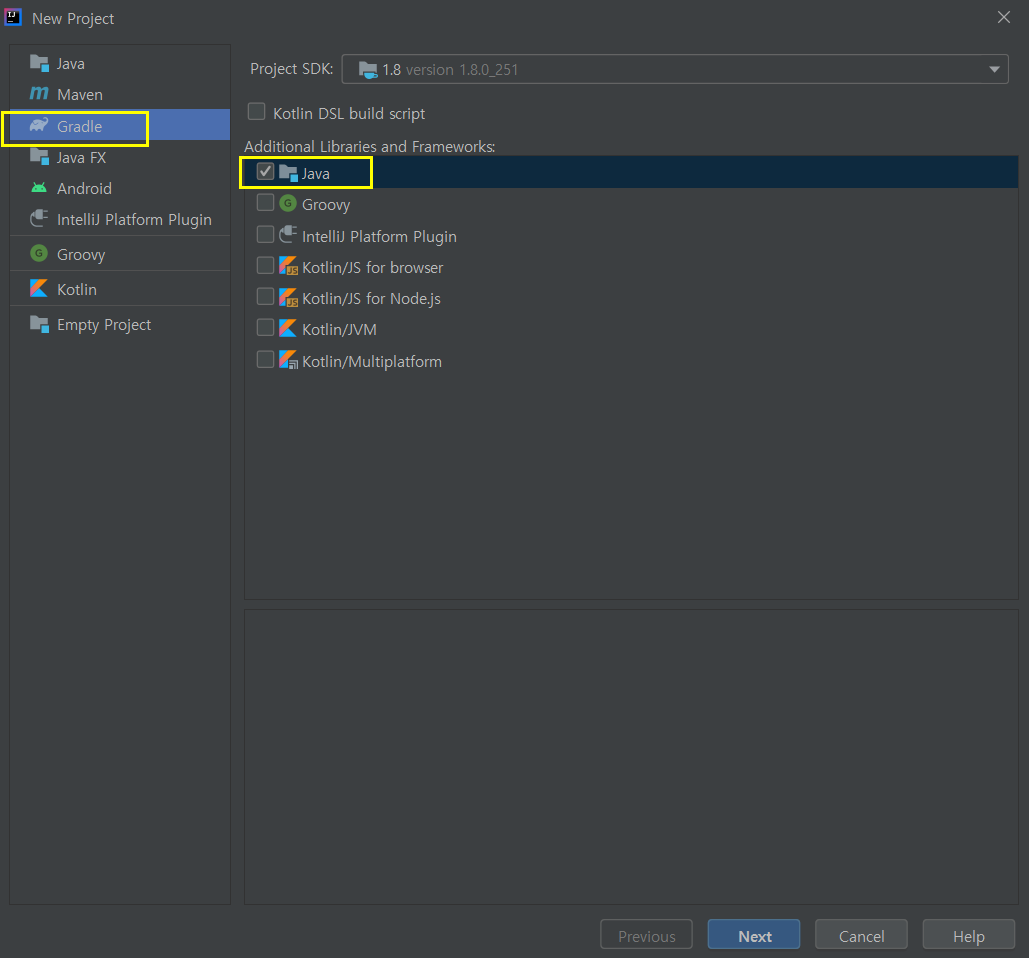The height and width of the screenshot is (958, 1029).
Task: Click the Kotlin/JVM icon
Action: click(x=288, y=328)
